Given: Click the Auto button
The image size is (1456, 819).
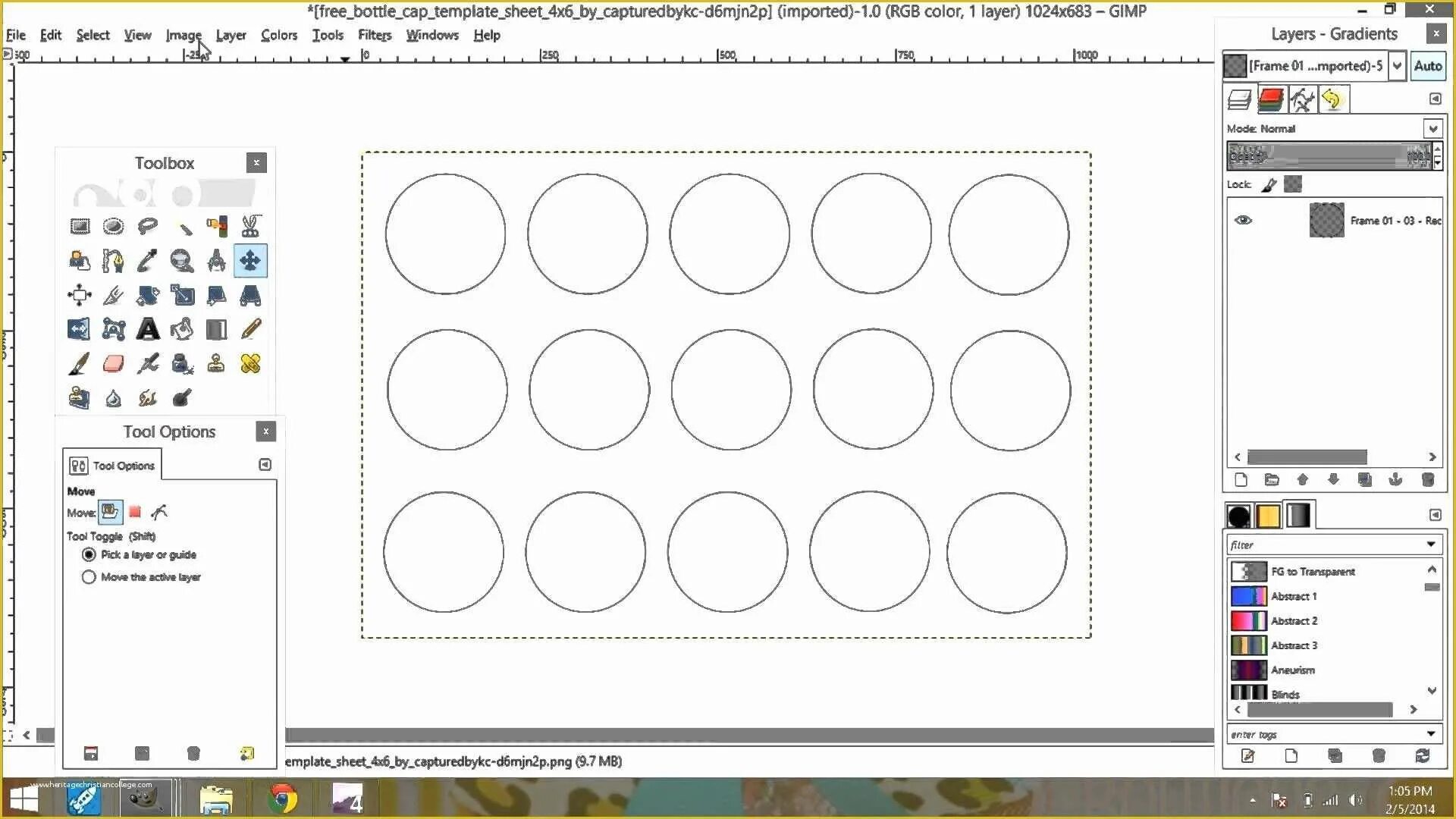Looking at the screenshot, I should [x=1427, y=66].
